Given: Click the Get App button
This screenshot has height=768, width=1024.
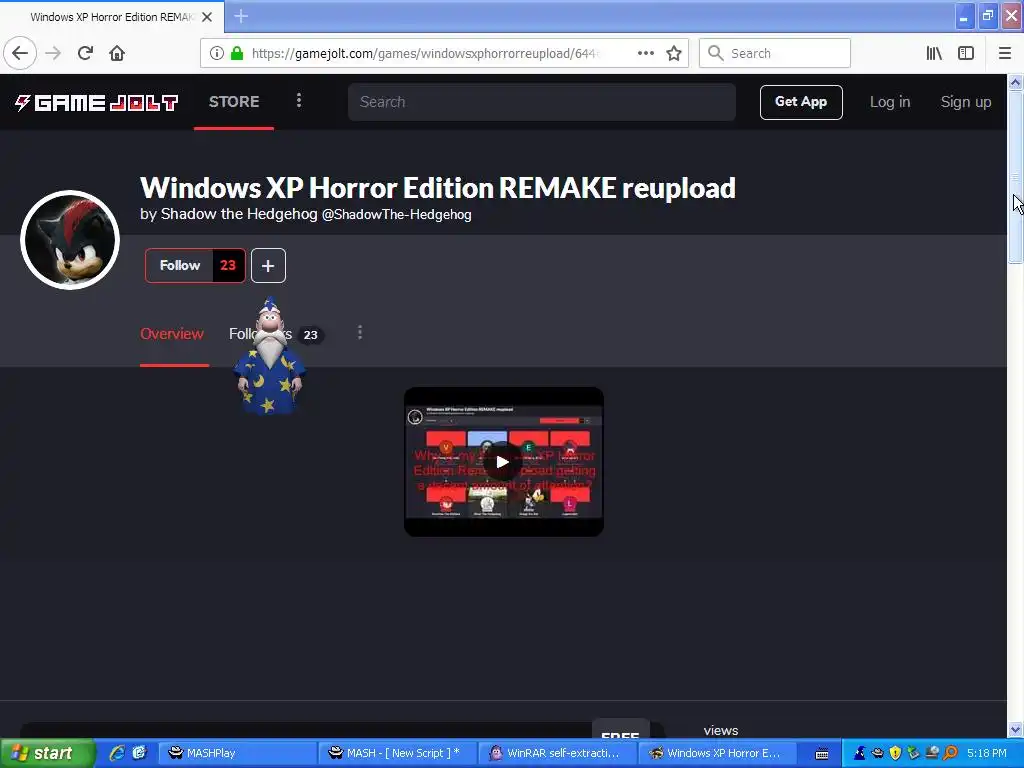Looking at the screenshot, I should [x=801, y=102].
